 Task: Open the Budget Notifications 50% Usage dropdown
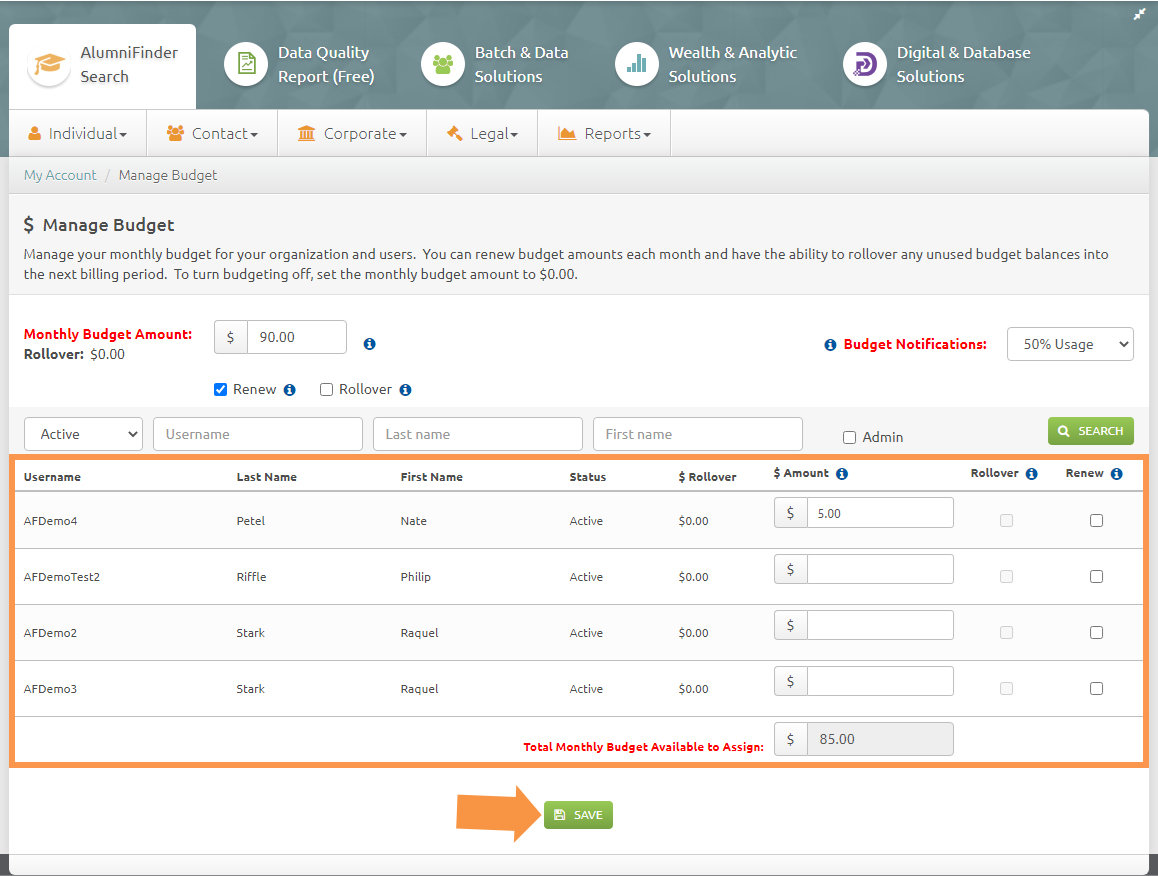1070,344
